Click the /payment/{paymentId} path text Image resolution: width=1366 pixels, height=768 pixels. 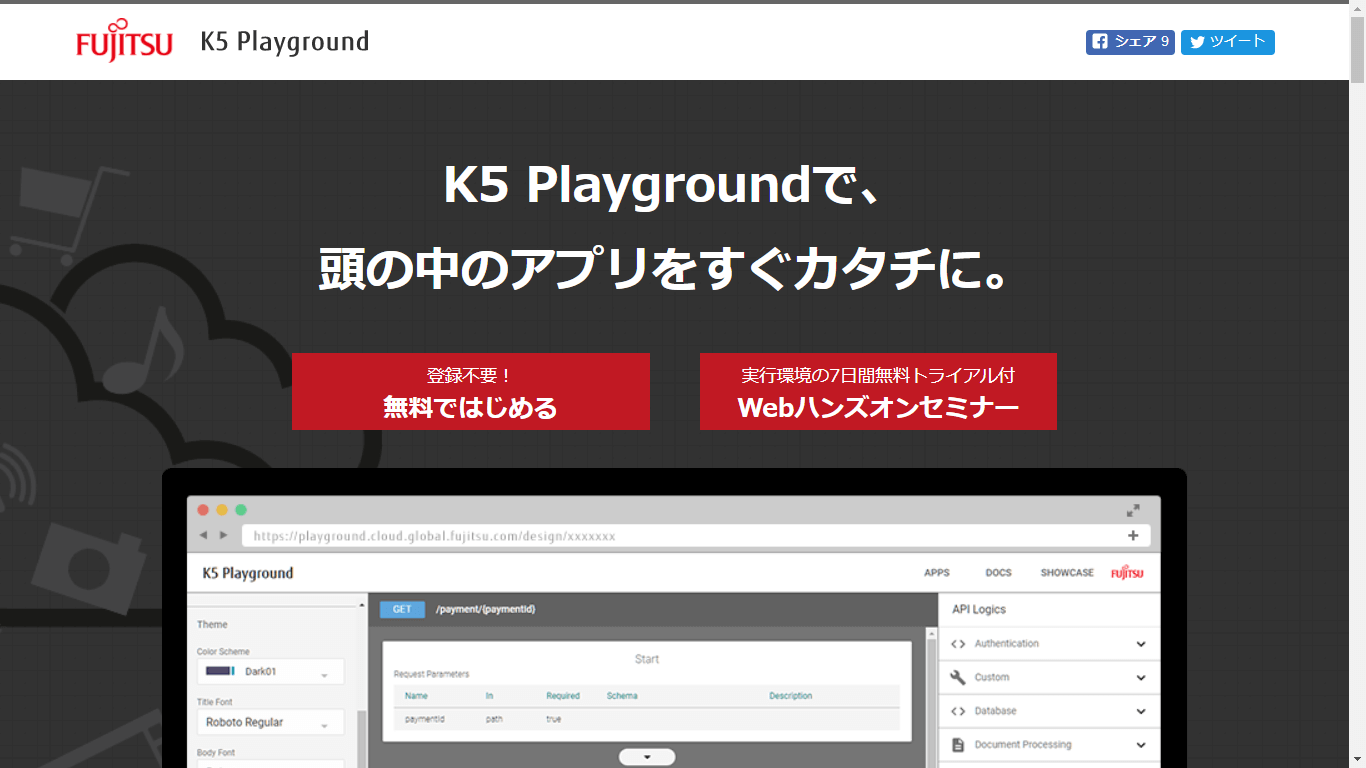click(x=485, y=609)
